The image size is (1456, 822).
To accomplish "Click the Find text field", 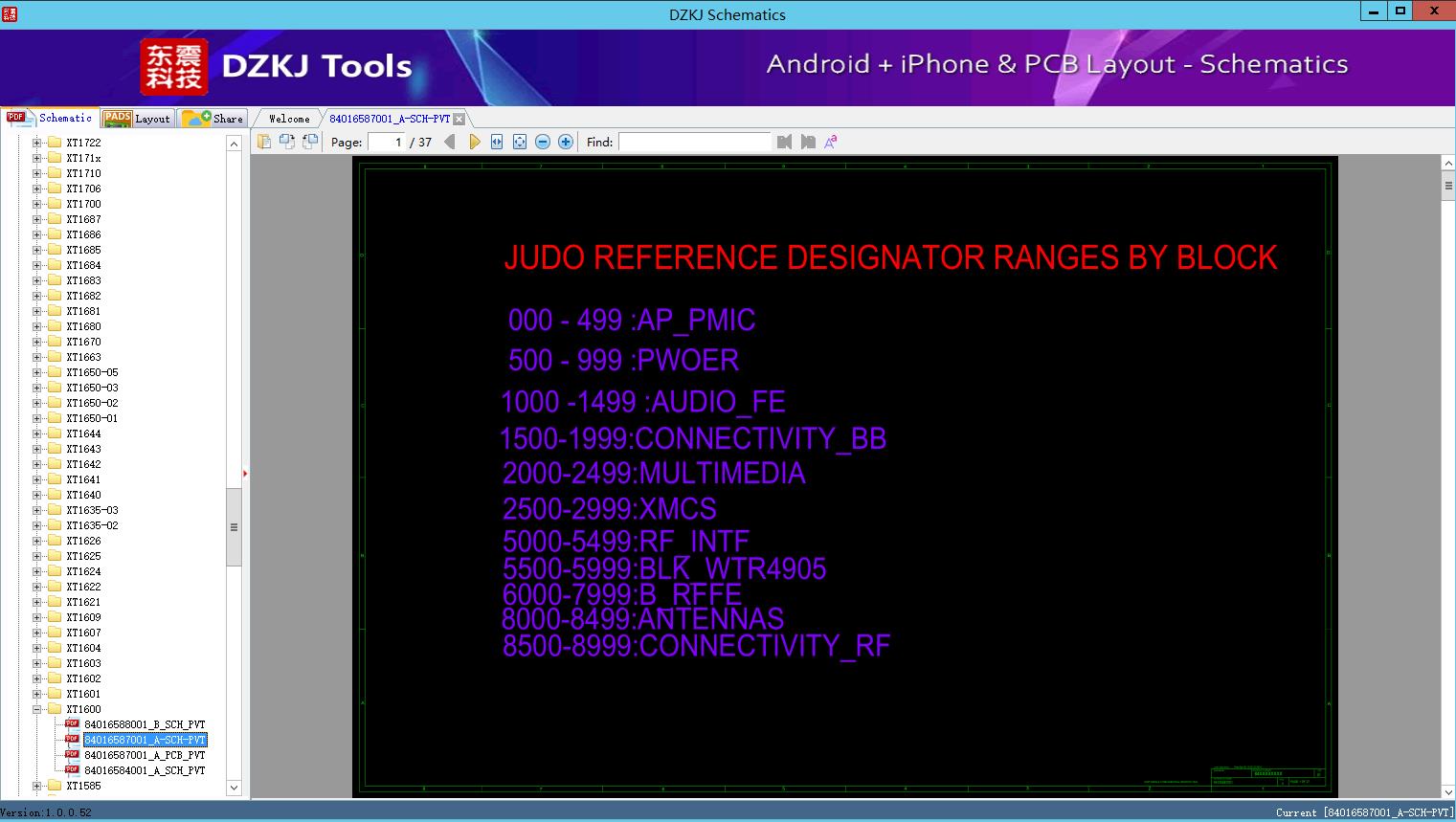I will (x=694, y=142).
